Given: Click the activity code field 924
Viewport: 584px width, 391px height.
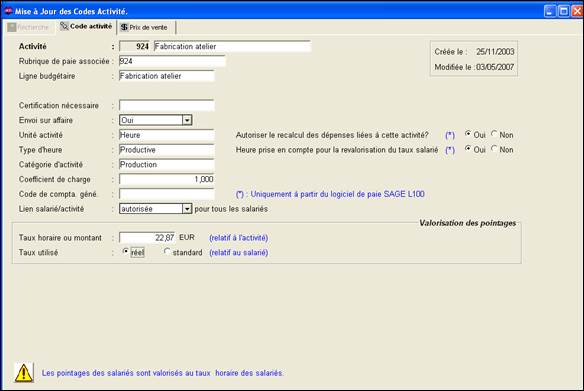Looking at the screenshot, I should pyautogui.click(x=134, y=47).
